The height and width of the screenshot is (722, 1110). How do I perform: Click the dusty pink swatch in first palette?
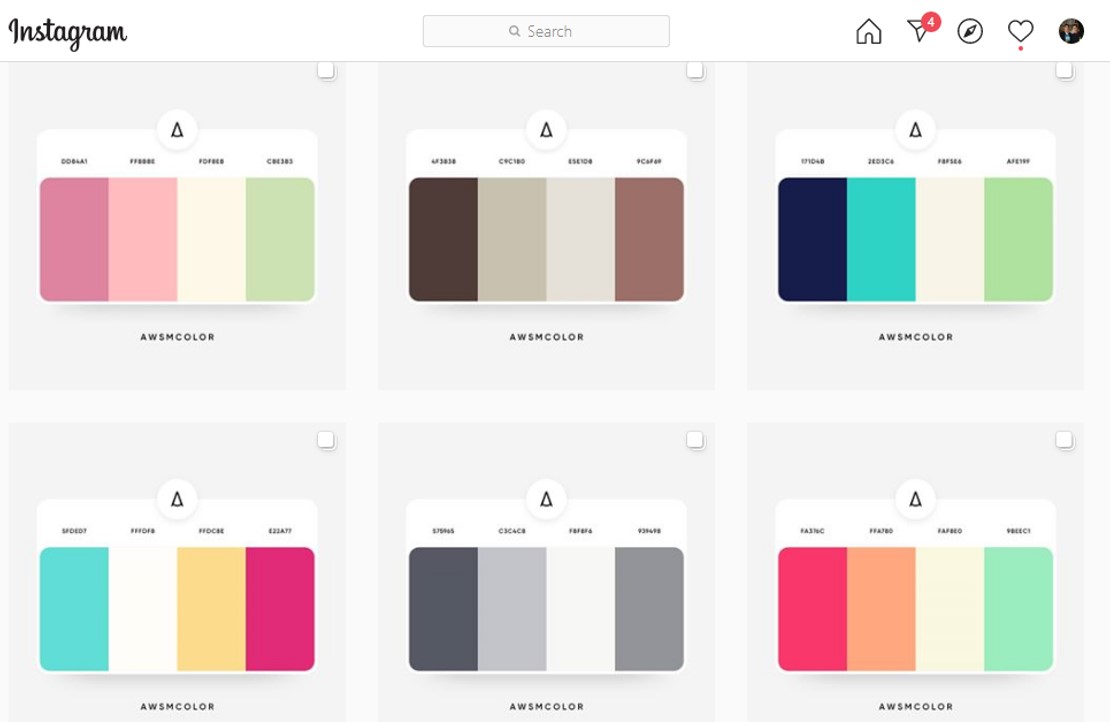pos(74,239)
